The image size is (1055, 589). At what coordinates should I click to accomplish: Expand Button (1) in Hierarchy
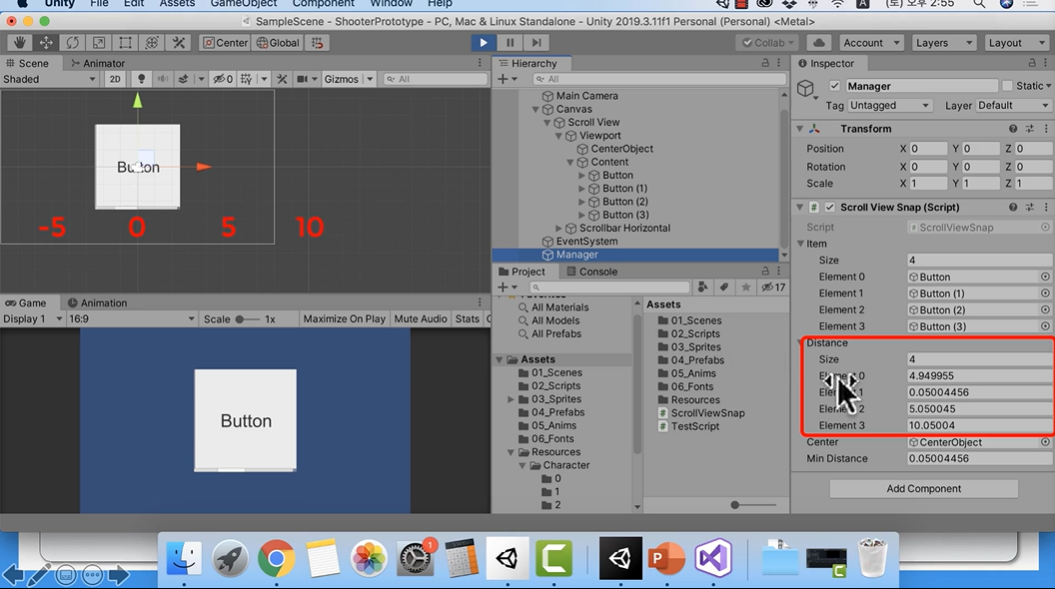click(x=582, y=188)
